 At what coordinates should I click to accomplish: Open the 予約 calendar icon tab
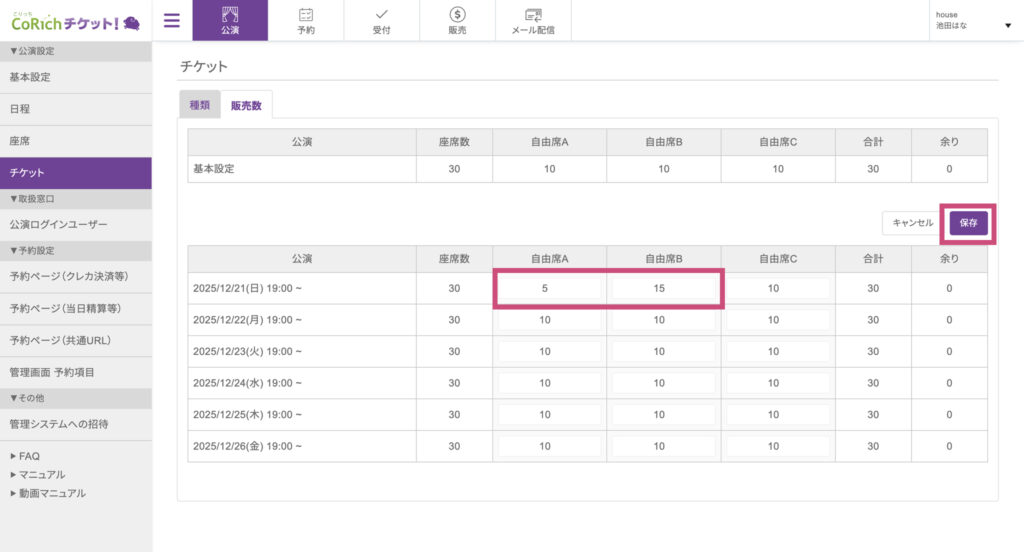coord(306,21)
